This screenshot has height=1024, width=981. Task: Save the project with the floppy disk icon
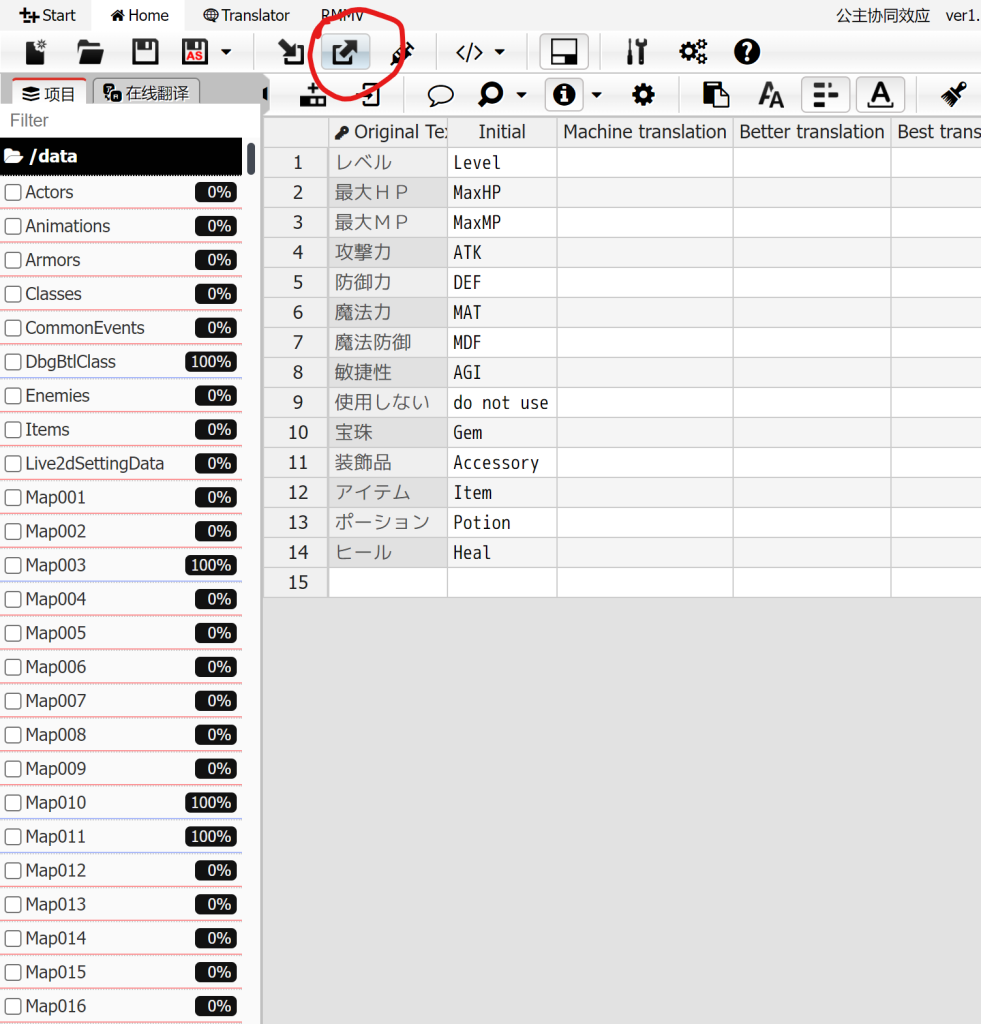[x=146, y=52]
